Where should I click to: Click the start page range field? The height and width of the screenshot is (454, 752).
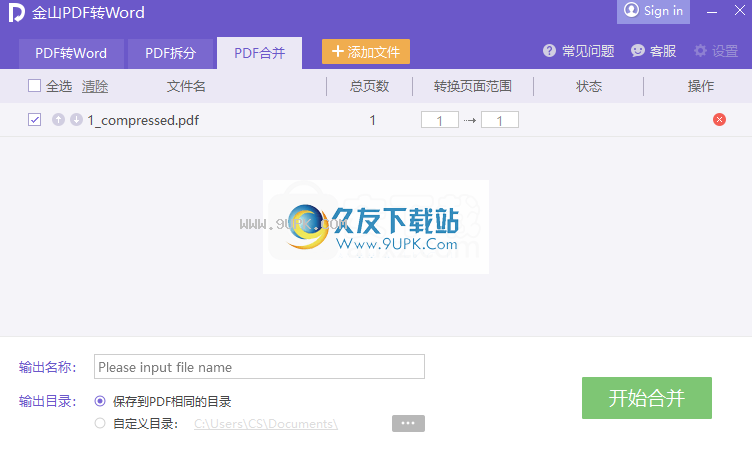coord(440,120)
